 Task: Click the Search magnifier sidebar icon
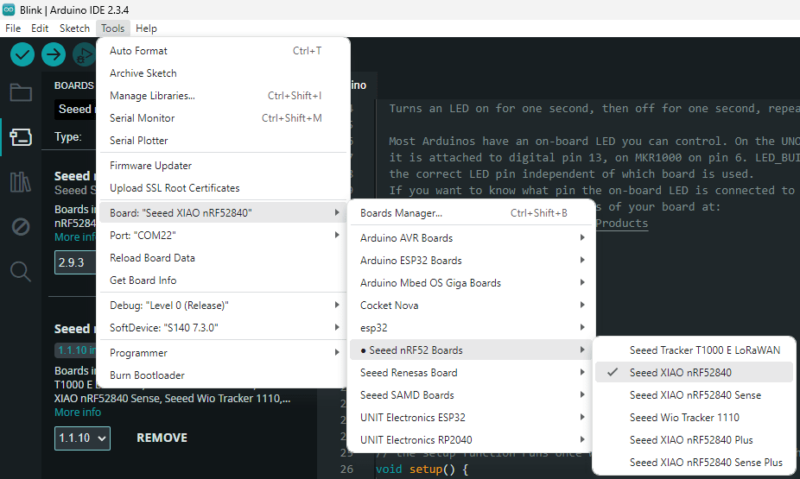[21, 271]
